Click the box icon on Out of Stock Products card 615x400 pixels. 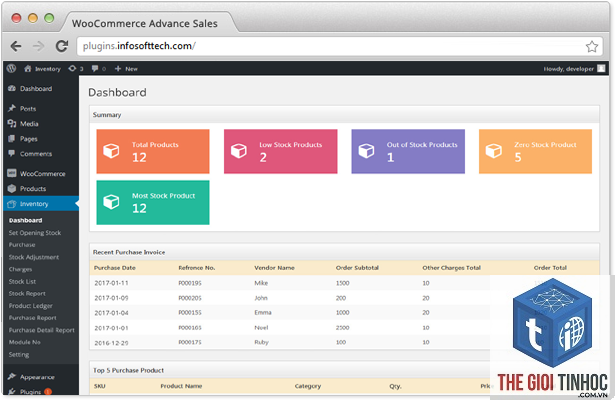click(x=366, y=151)
